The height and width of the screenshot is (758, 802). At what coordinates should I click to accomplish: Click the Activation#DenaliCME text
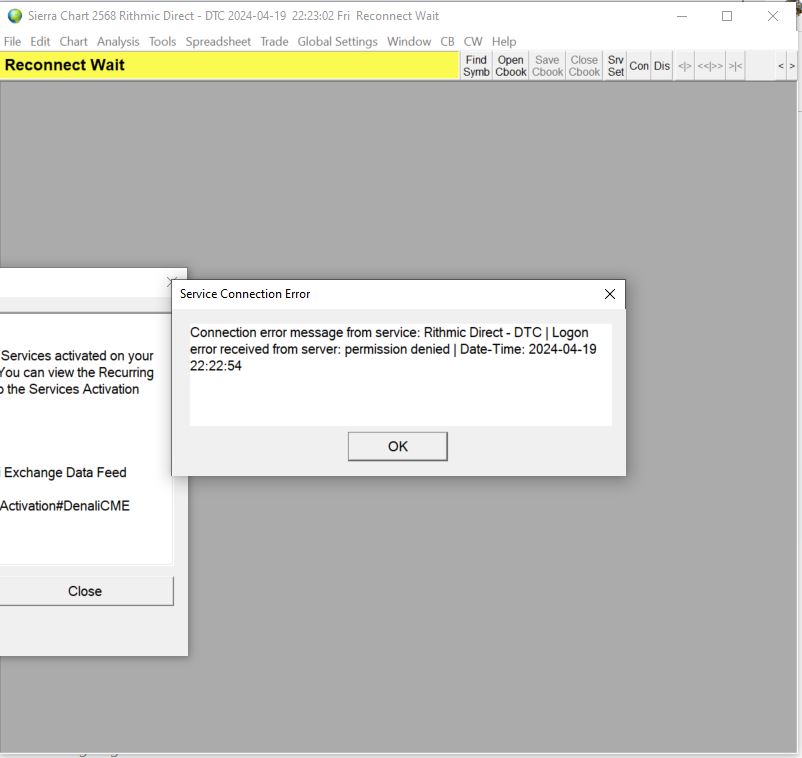(65, 506)
